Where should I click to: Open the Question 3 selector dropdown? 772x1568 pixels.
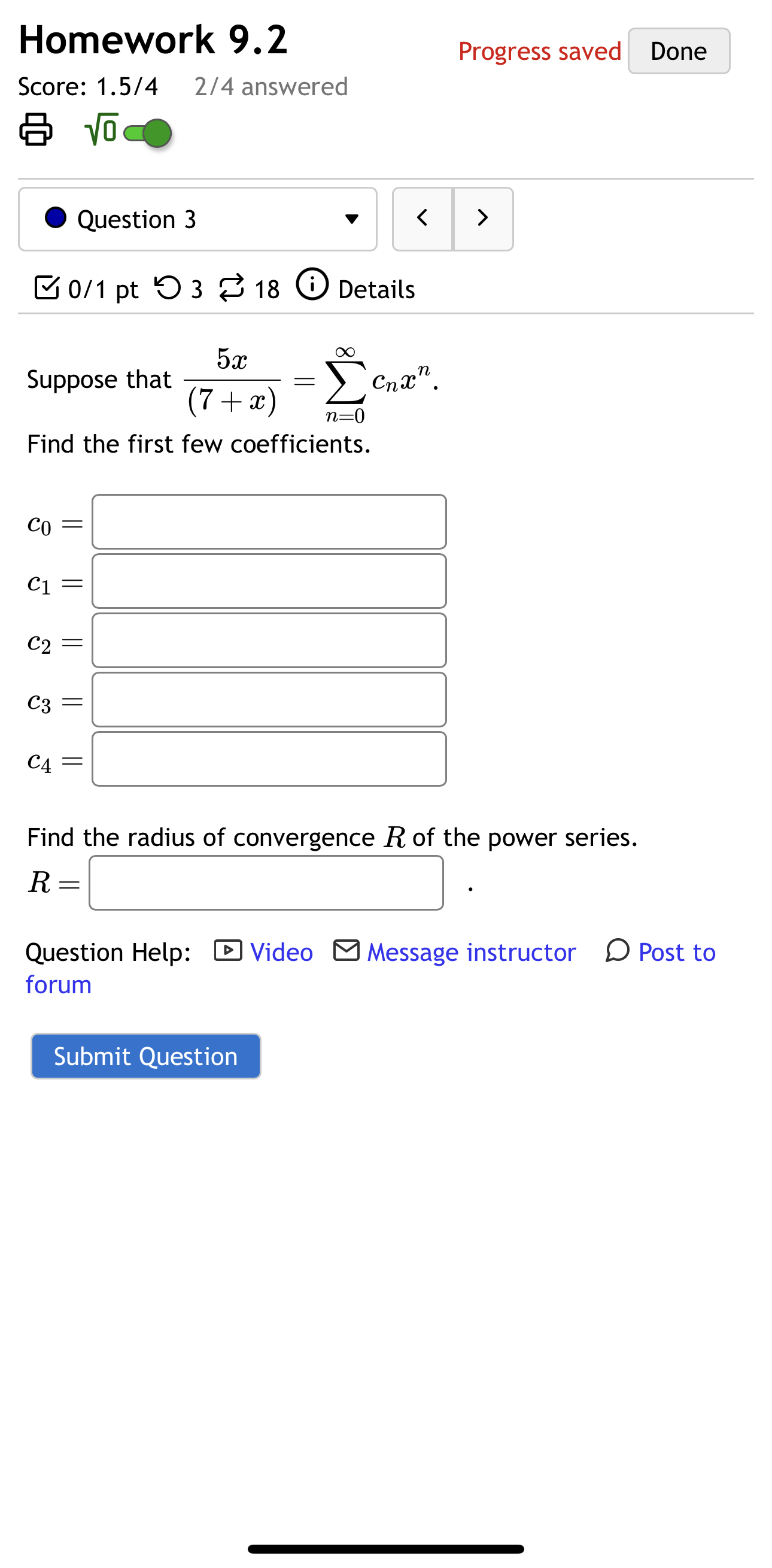pyautogui.click(x=353, y=219)
